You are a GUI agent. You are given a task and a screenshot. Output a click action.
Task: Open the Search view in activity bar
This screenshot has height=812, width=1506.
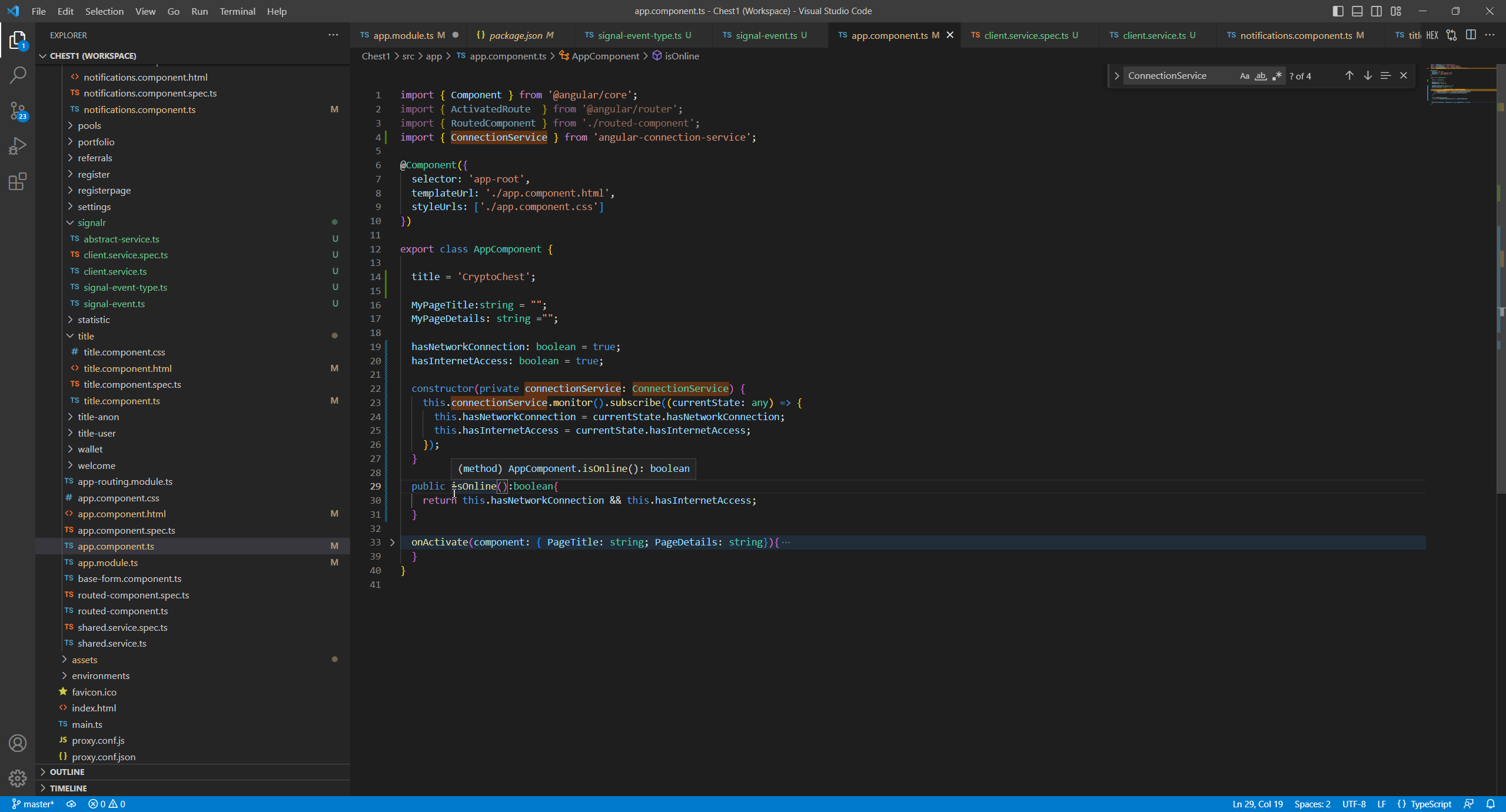point(18,75)
